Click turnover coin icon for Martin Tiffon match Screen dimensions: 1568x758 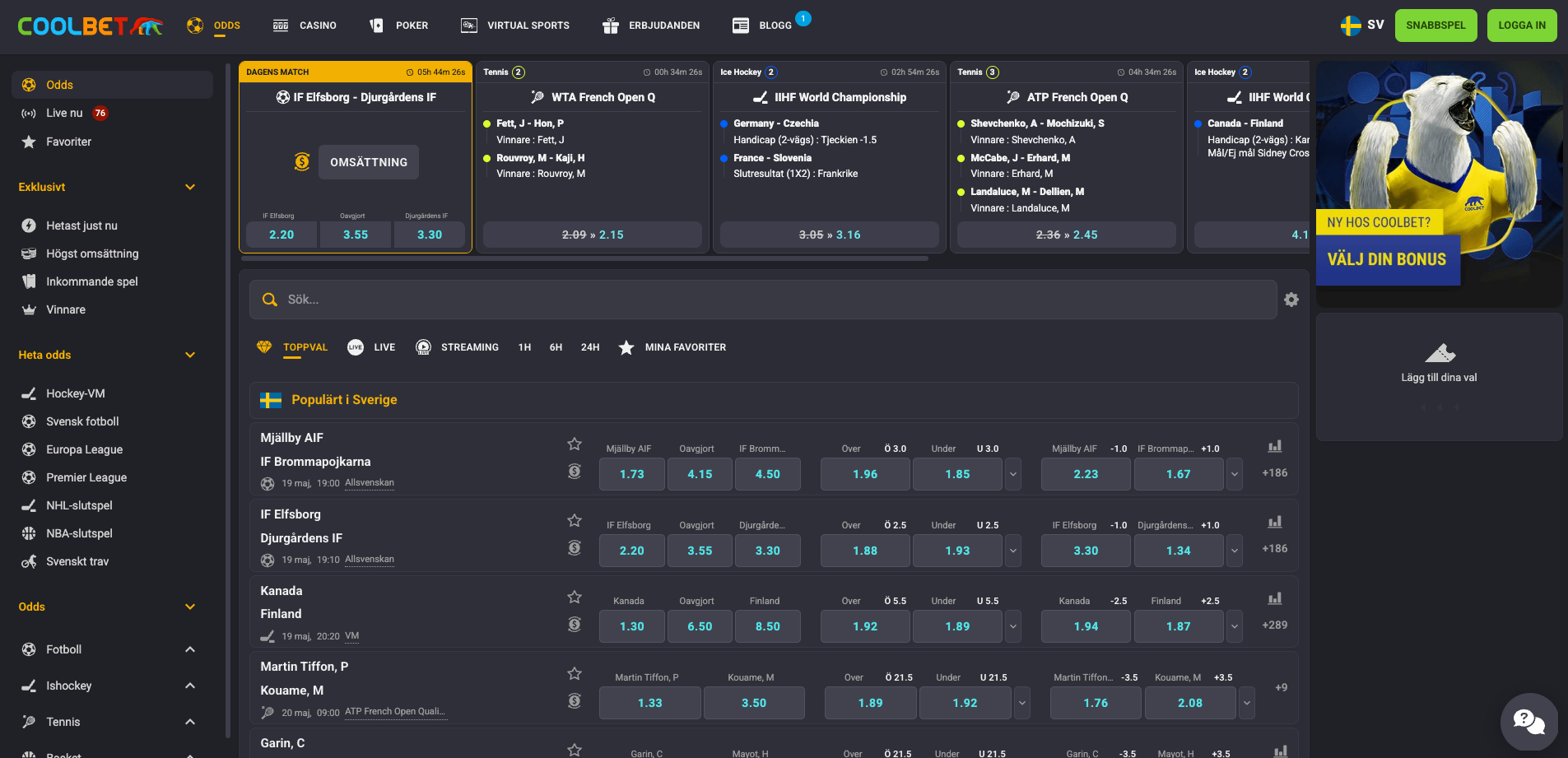(575, 701)
